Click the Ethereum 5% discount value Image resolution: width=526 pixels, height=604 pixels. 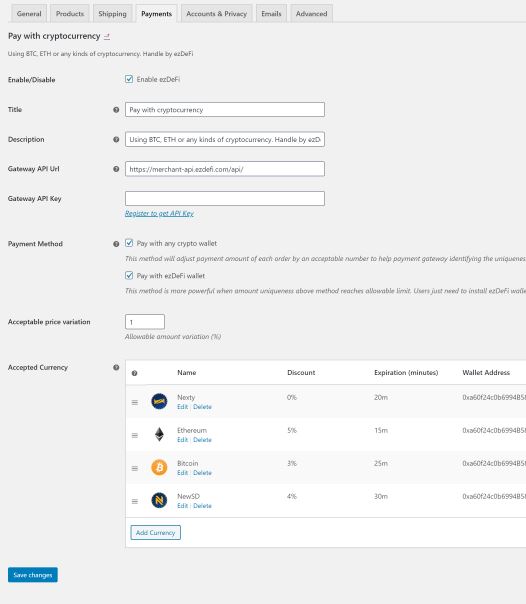[291, 430]
